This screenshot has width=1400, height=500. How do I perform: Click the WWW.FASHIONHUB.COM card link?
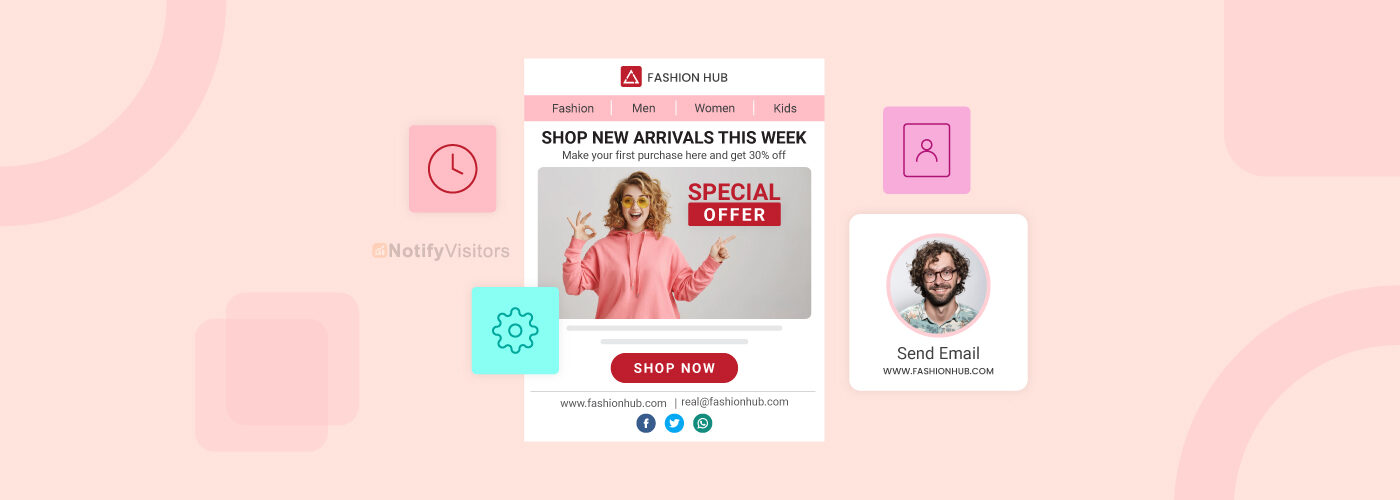click(x=938, y=371)
